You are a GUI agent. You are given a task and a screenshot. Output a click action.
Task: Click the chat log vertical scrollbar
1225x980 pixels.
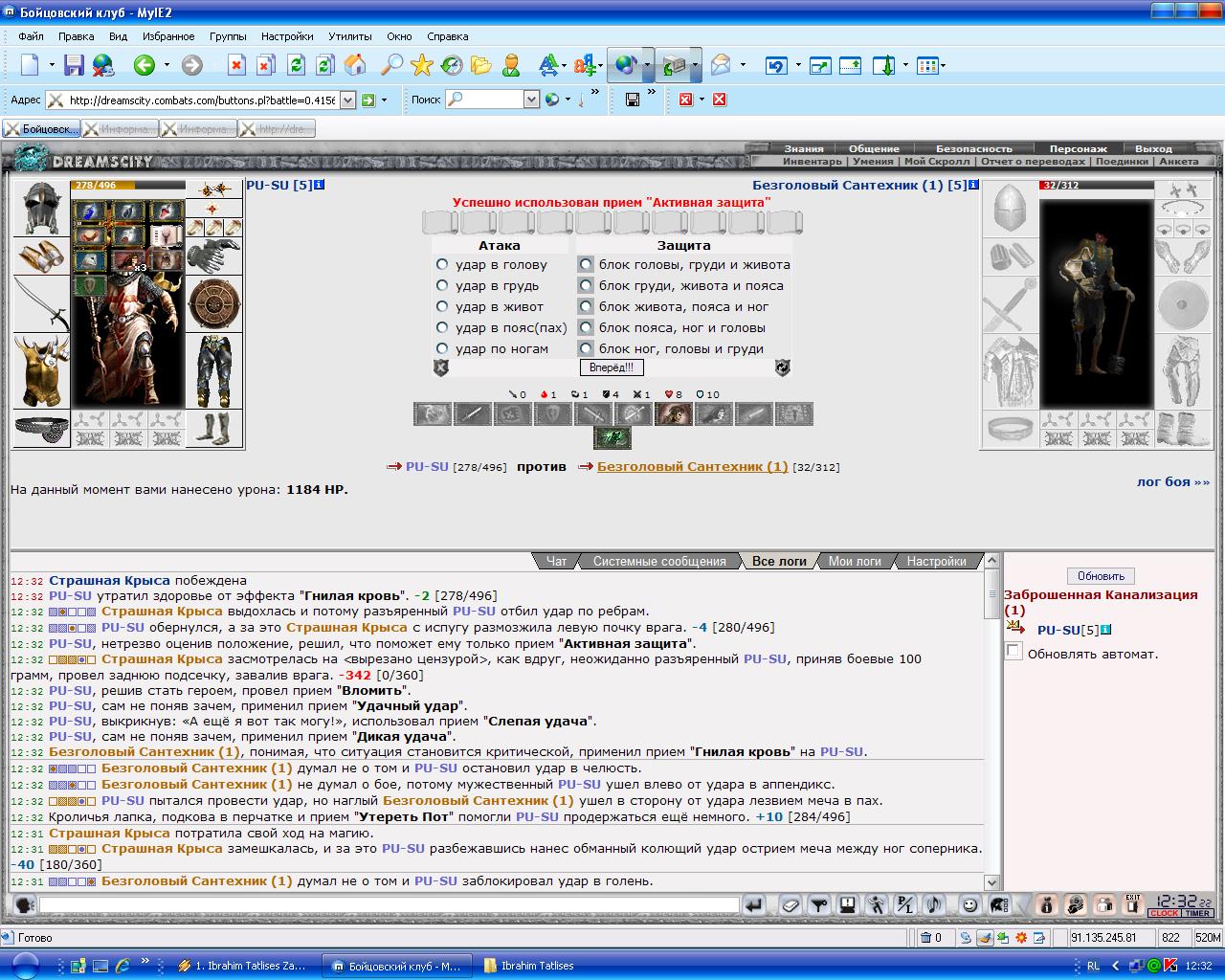click(991, 724)
